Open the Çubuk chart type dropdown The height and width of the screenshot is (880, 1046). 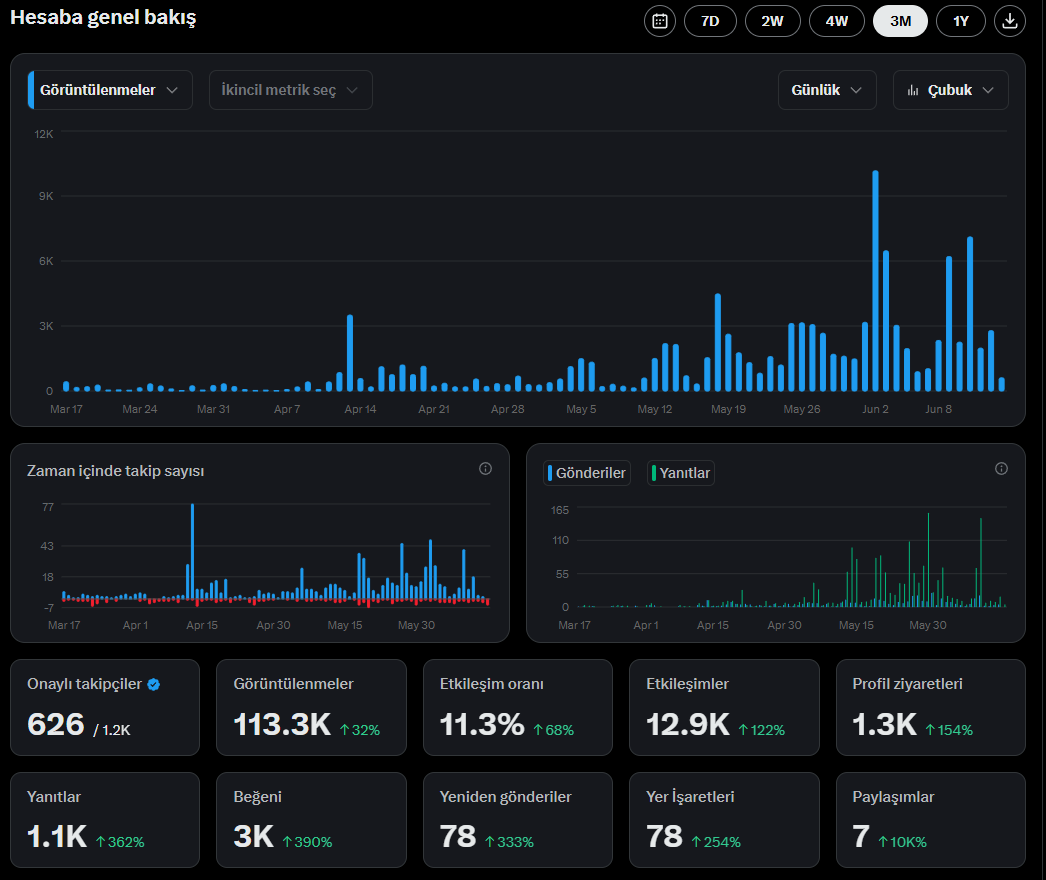[950, 90]
